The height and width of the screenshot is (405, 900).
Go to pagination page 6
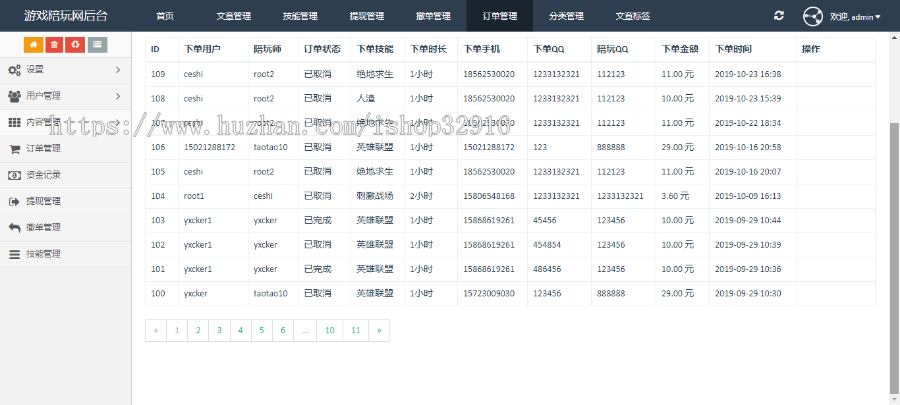tap(283, 330)
